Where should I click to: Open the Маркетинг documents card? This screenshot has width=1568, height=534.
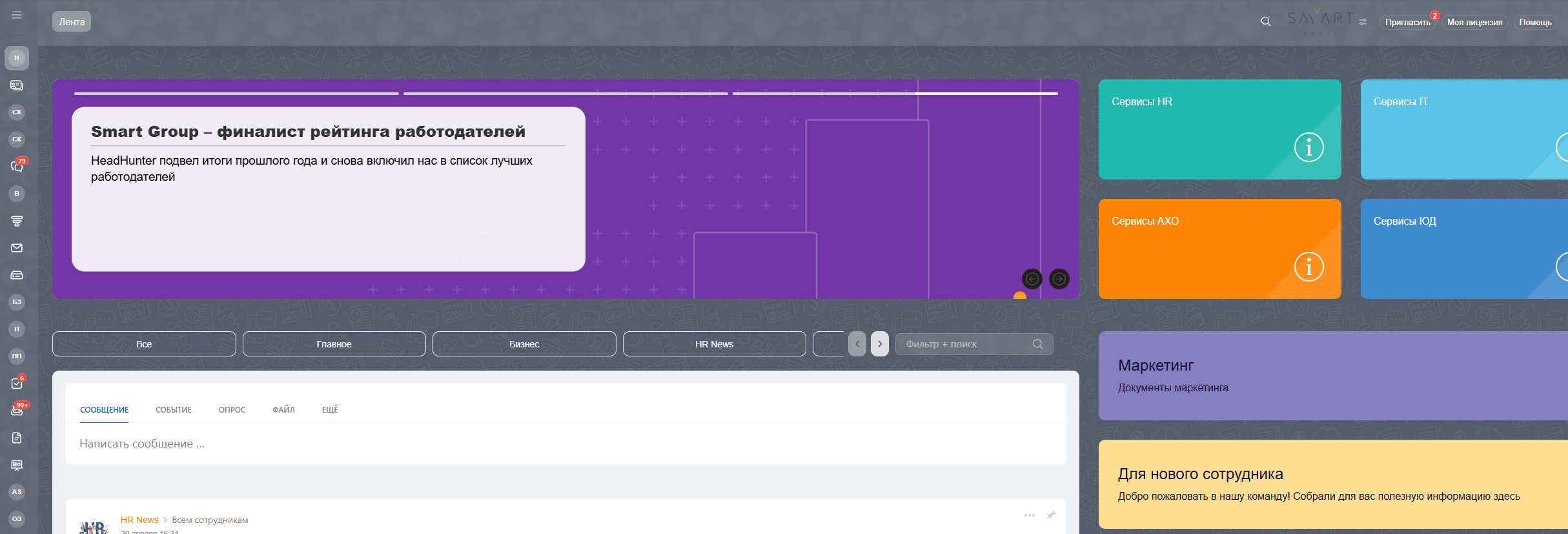click(1333, 376)
